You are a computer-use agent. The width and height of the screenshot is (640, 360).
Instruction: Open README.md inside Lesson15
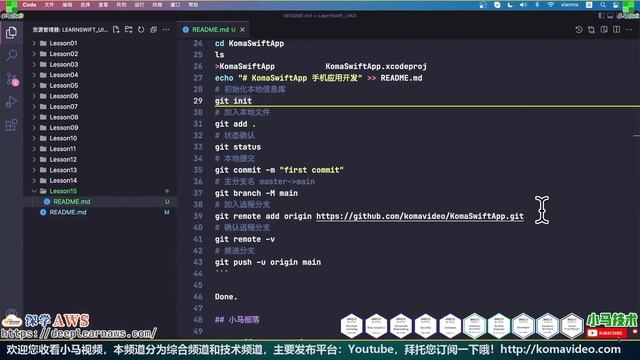(100, 202)
